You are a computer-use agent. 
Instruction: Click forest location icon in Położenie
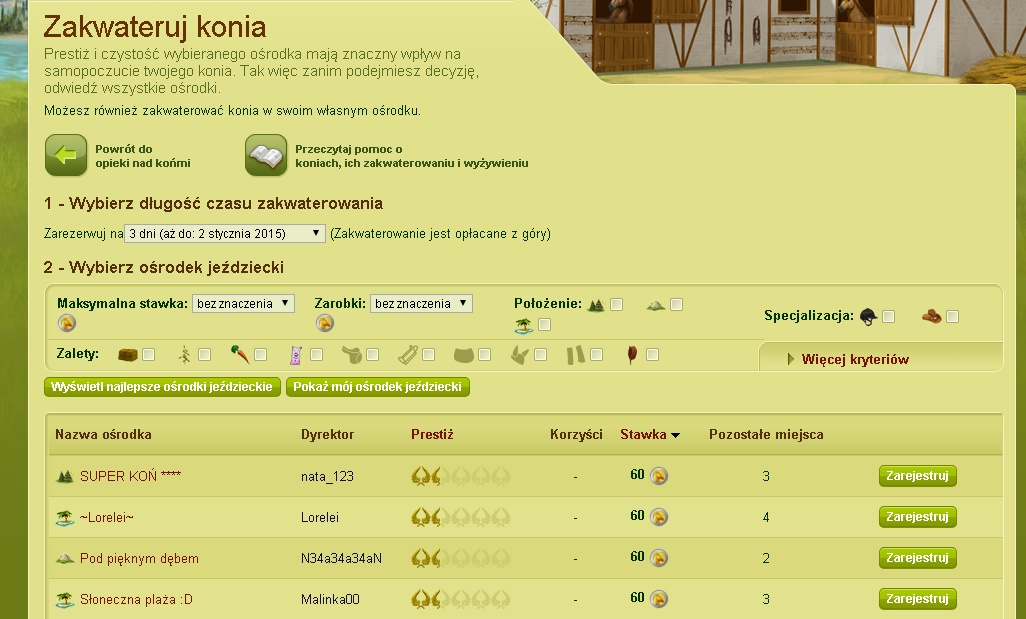pos(596,305)
